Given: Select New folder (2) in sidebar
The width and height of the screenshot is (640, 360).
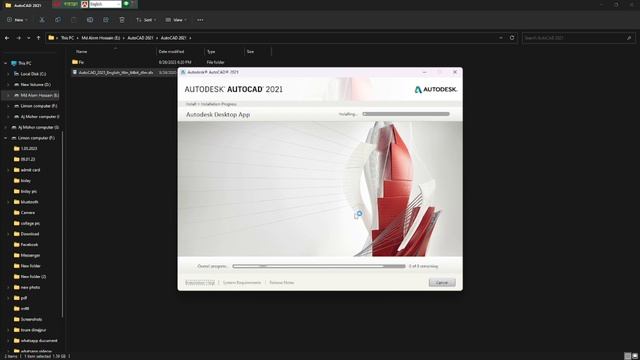Looking at the screenshot, I should click(30, 277).
